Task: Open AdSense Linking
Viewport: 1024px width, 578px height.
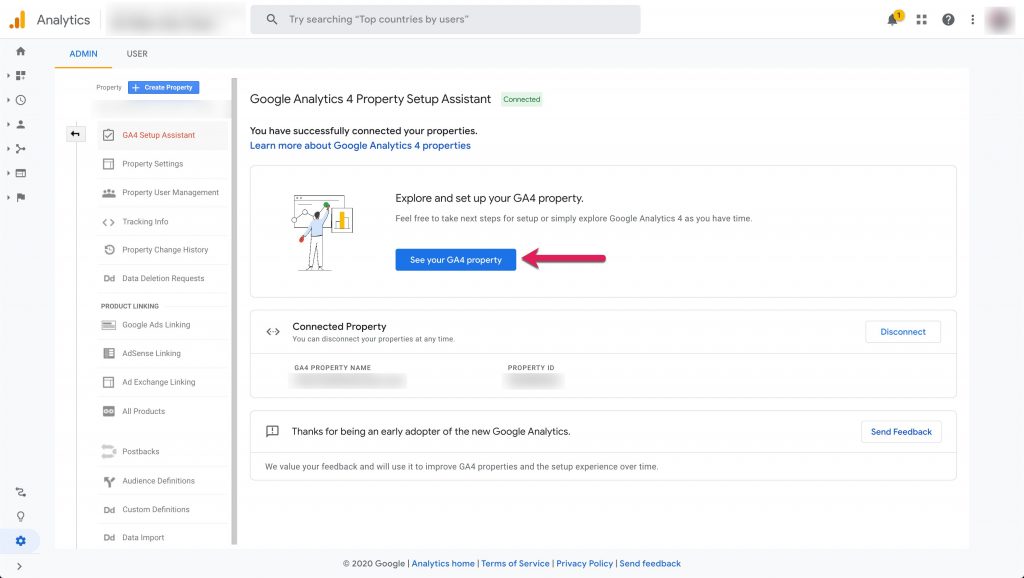Action: (x=163, y=353)
